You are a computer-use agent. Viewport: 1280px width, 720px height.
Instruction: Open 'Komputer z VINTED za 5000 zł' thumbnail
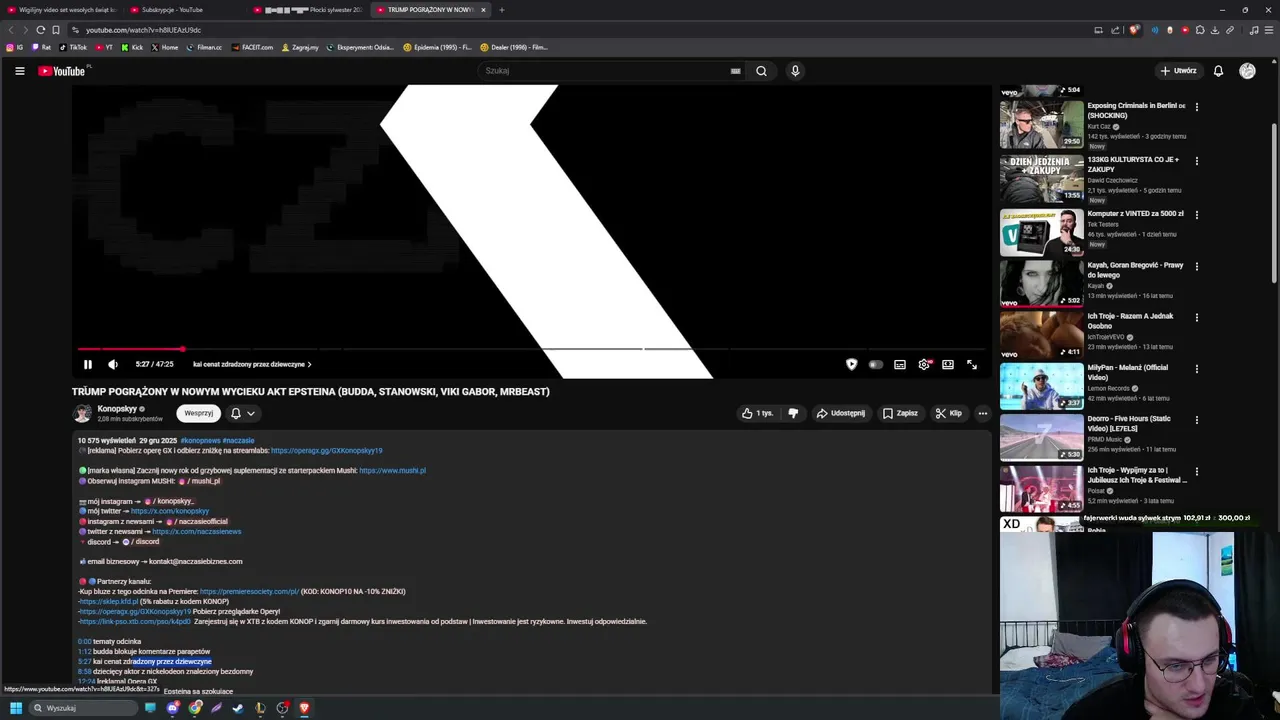pyautogui.click(x=1041, y=232)
